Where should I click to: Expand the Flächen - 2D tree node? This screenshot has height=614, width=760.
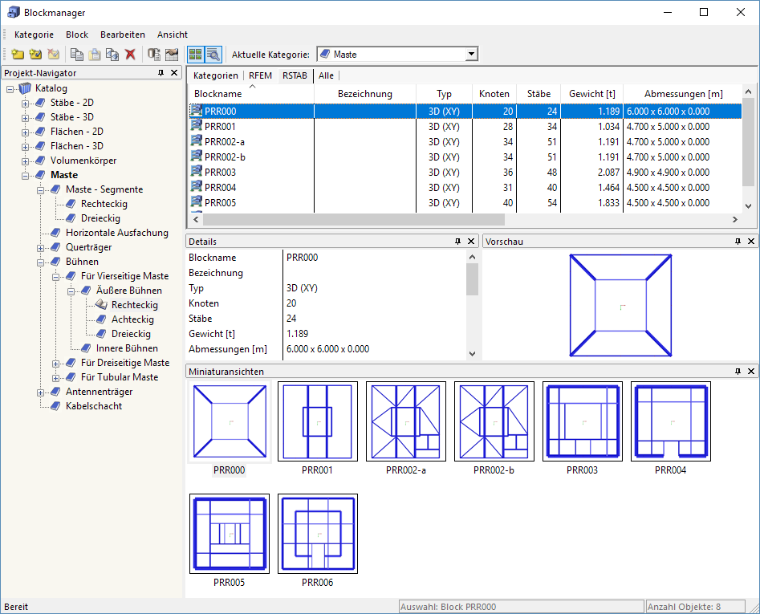(25, 132)
